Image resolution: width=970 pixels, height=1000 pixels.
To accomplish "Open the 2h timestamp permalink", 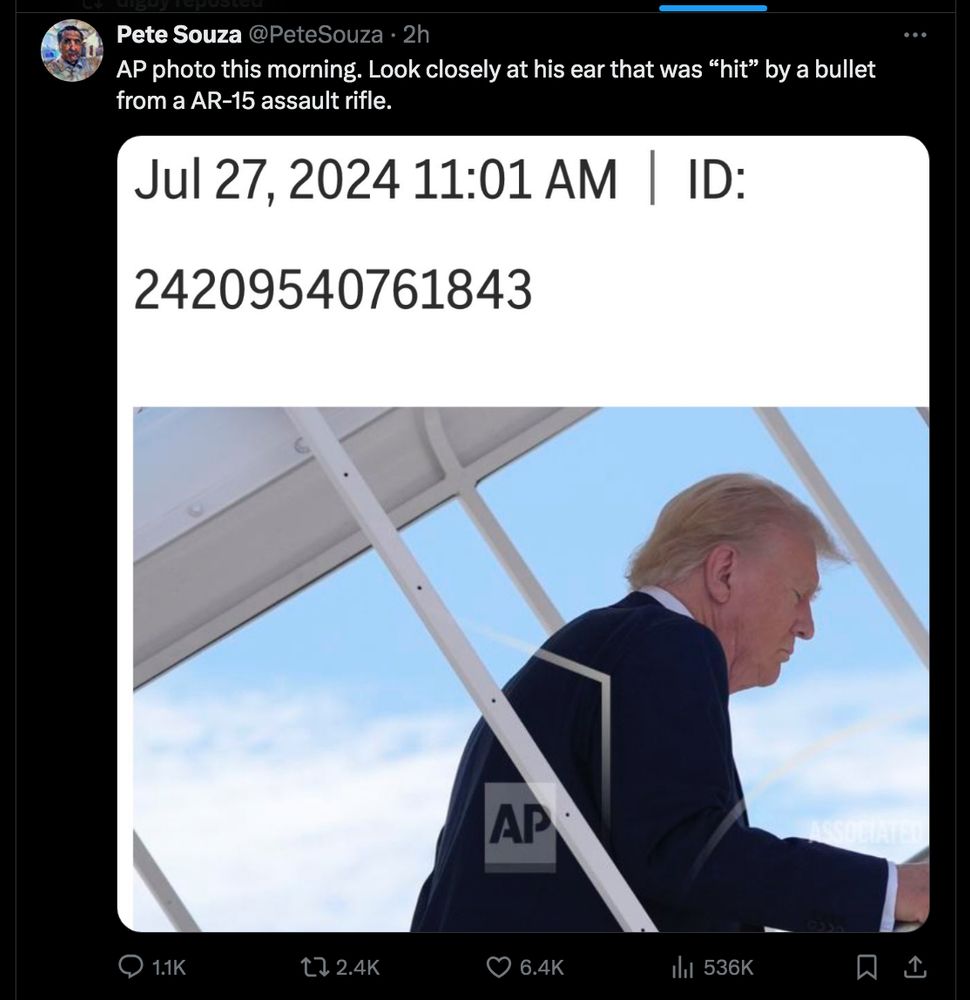I will point(416,34).
